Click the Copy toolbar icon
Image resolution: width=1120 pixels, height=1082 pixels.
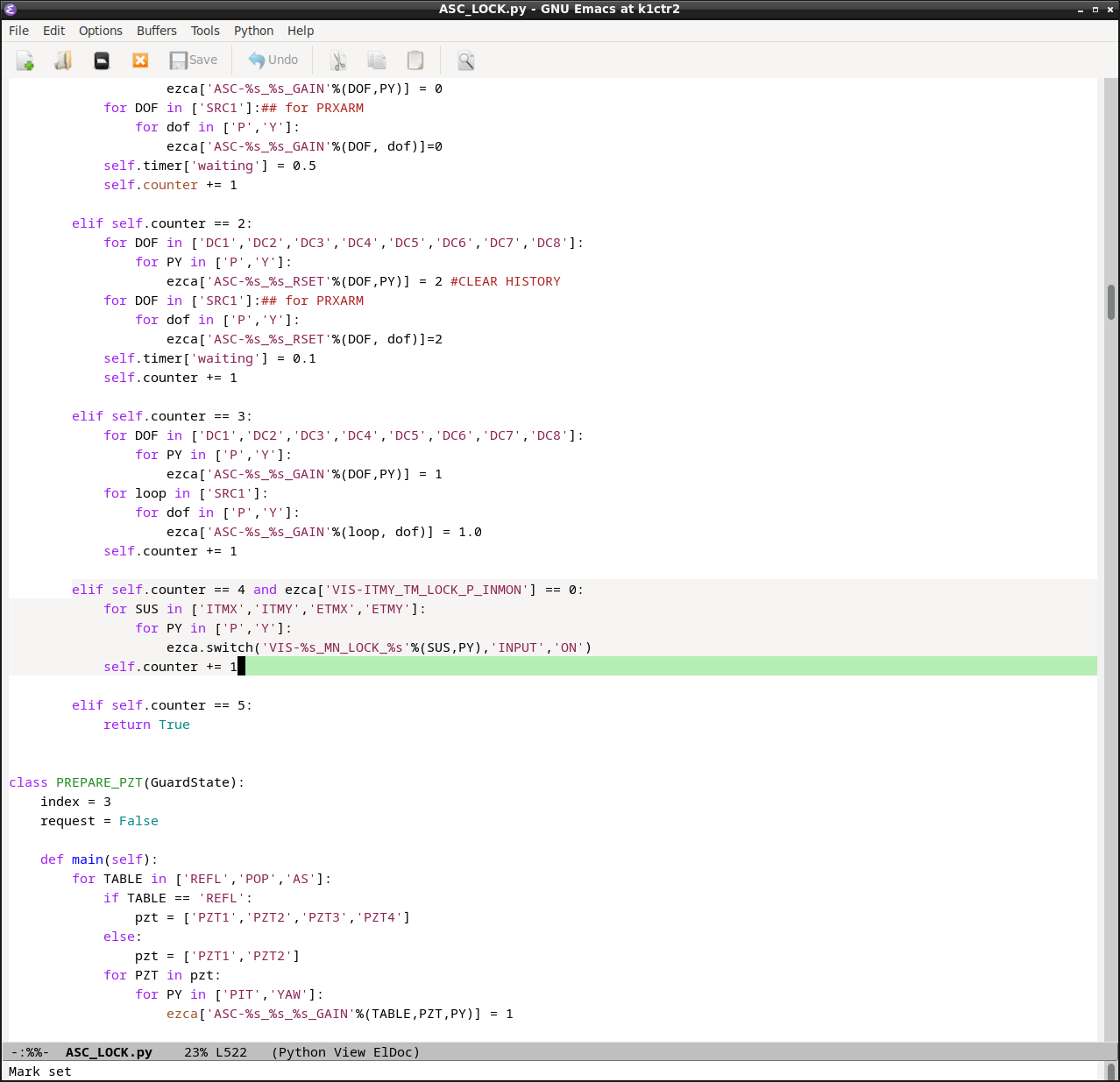[x=377, y=60]
